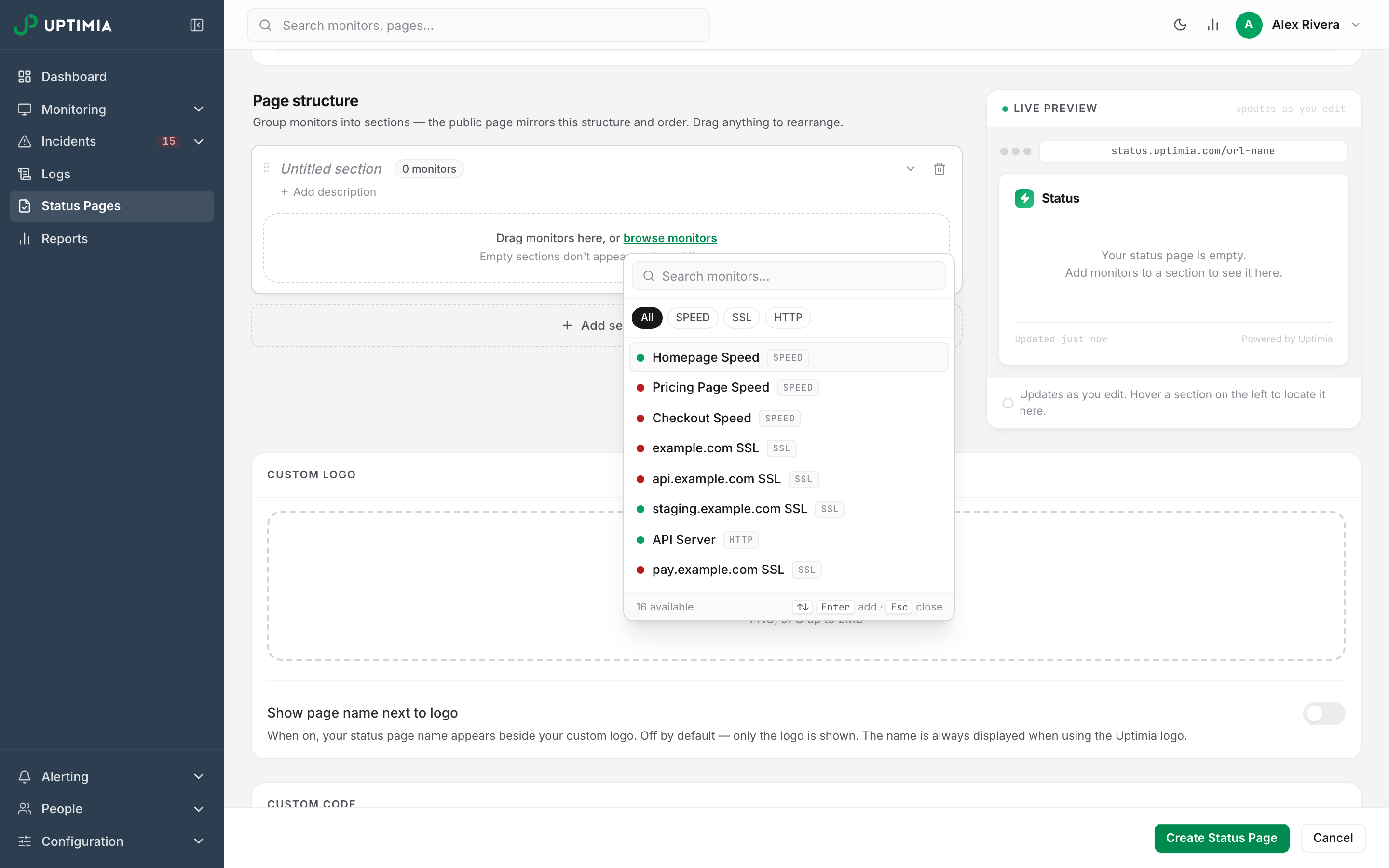Select the api.example.com SSL monitor
Viewport: 1389px width, 868px height.
[x=789, y=479]
